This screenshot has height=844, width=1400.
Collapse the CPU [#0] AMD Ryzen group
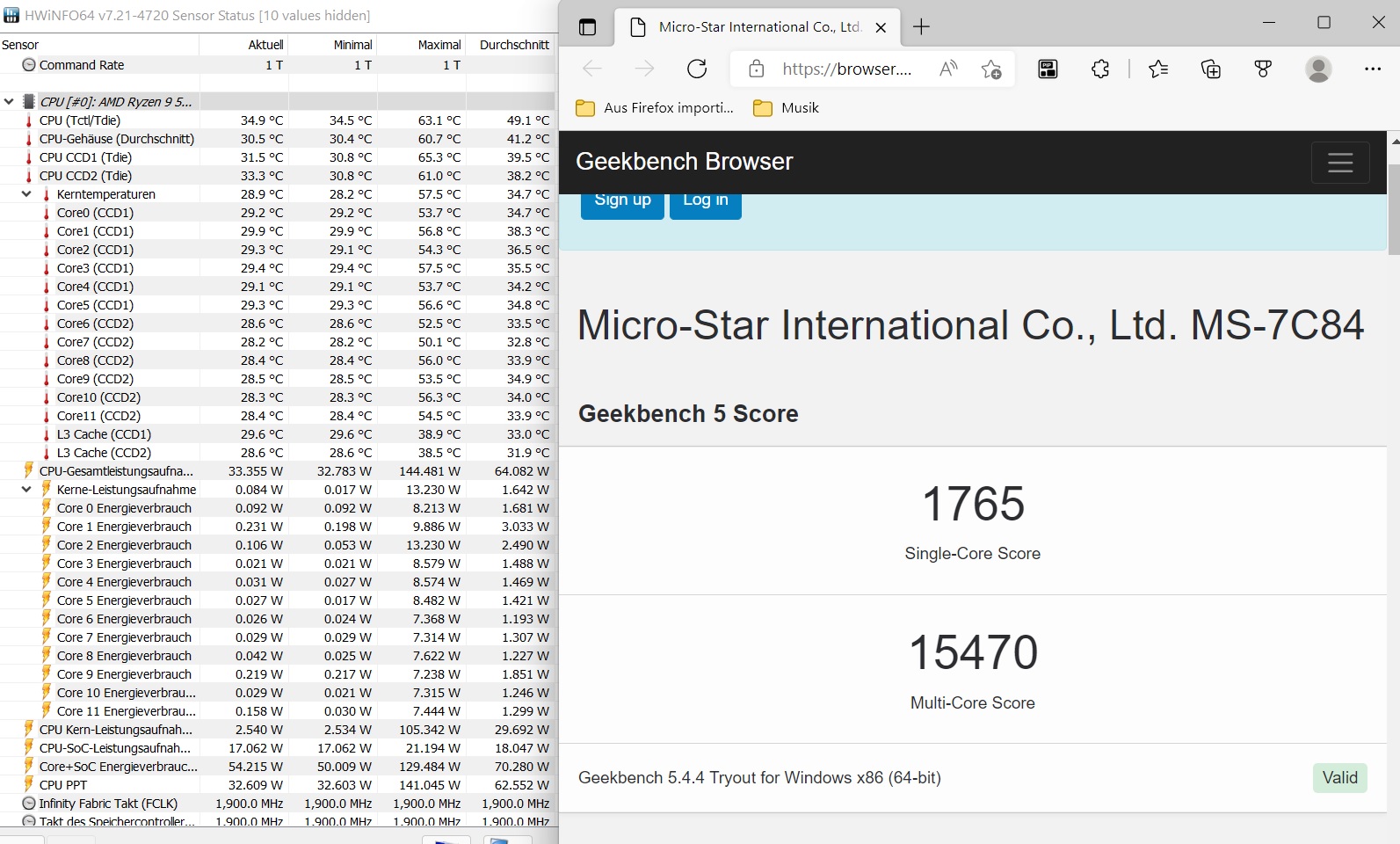9,102
